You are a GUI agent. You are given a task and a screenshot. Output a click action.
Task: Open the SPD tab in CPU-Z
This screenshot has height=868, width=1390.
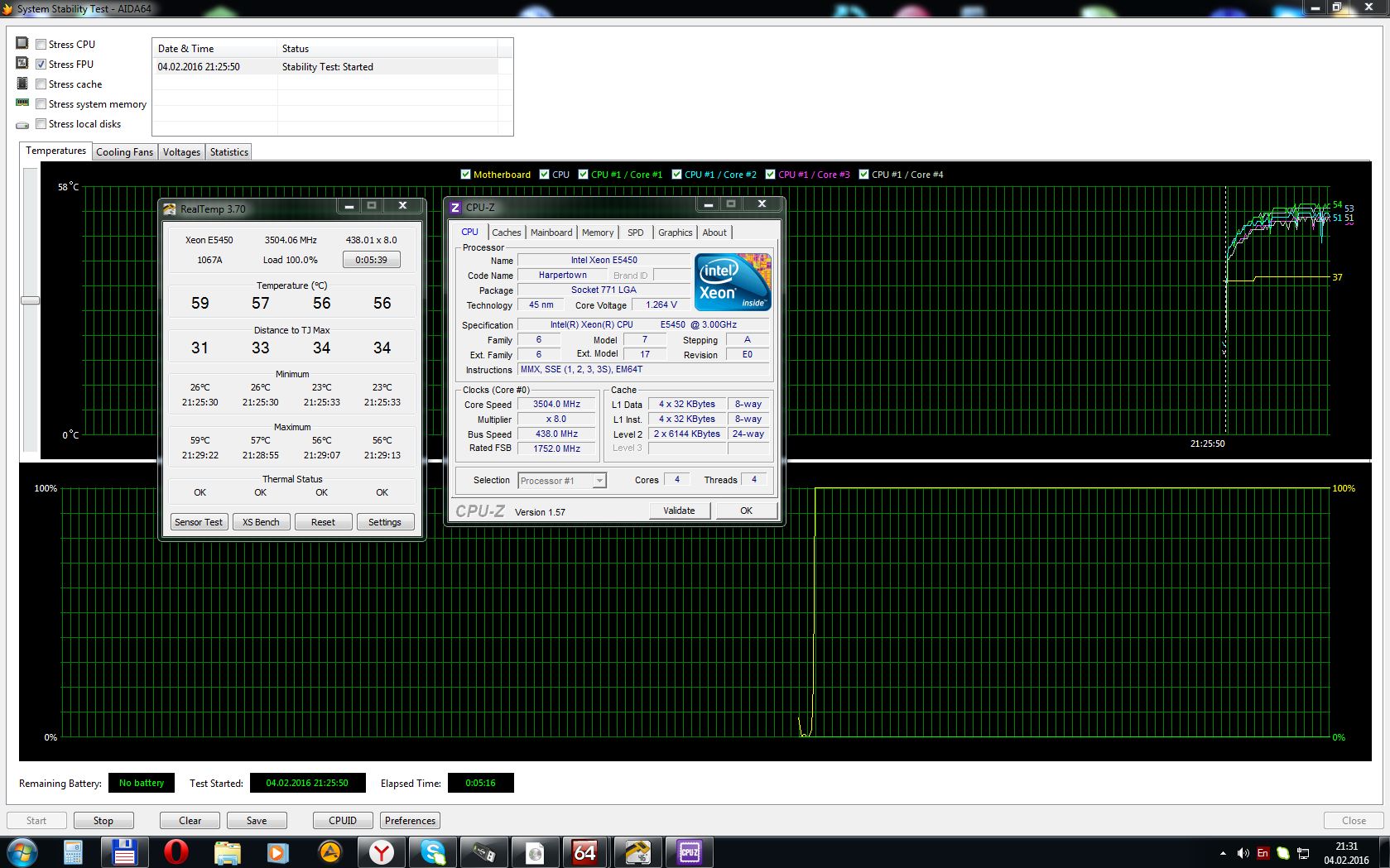pos(636,233)
